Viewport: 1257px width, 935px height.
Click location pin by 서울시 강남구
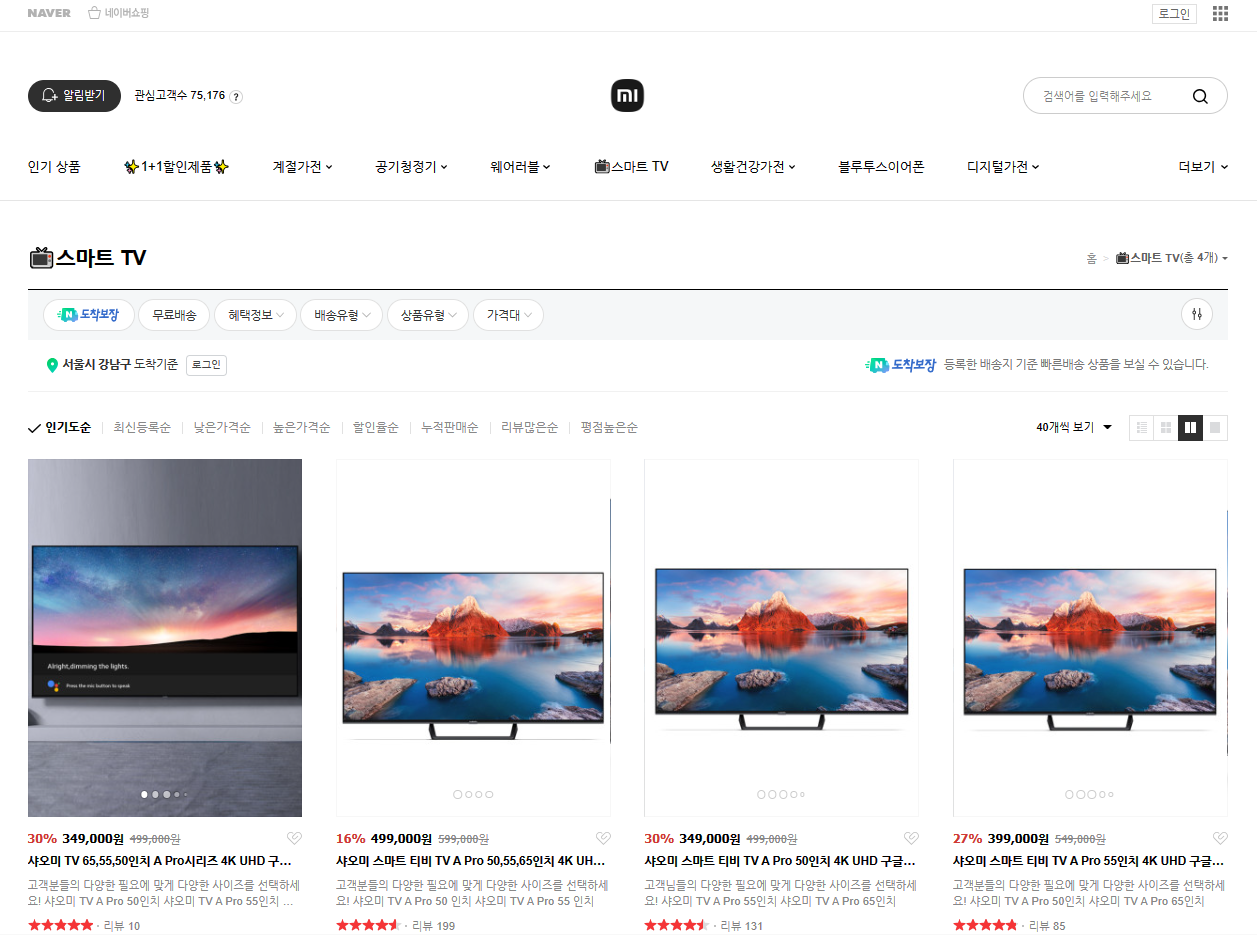tap(52, 366)
